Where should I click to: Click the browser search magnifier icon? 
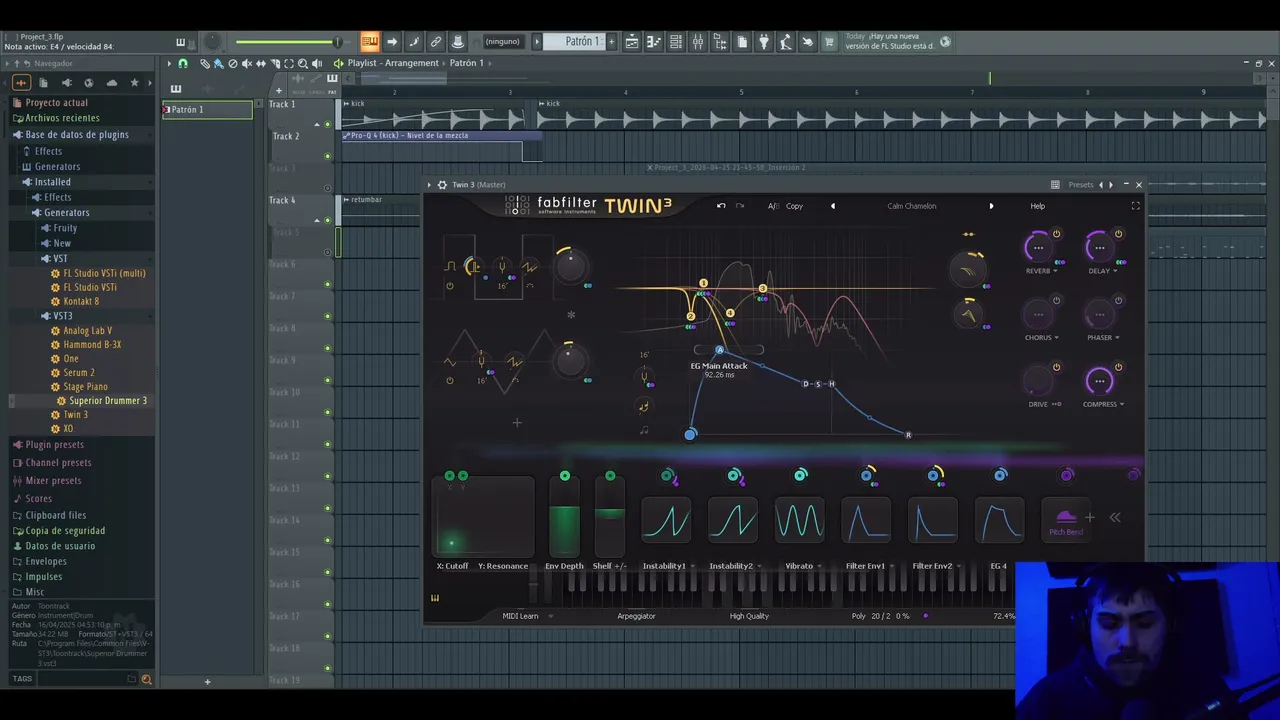pyautogui.click(x=146, y=679)
